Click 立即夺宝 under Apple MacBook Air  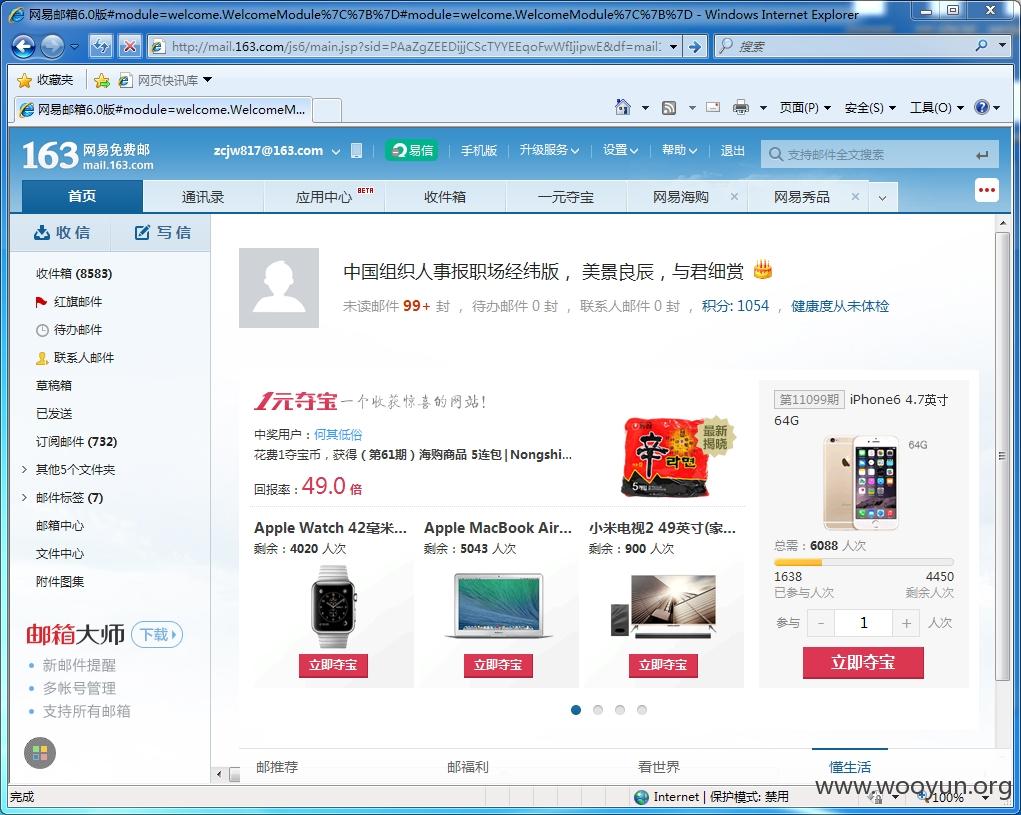click(498, 665)
